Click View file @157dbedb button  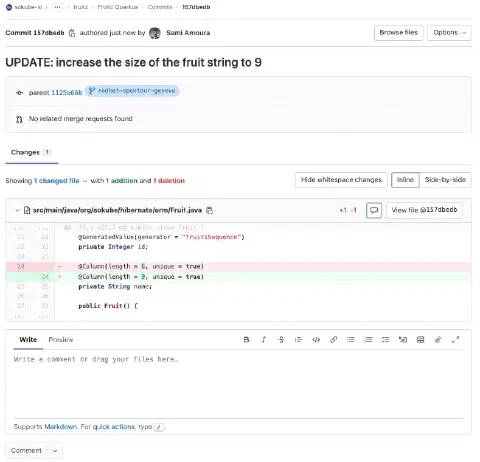click(x=424, y=210)
